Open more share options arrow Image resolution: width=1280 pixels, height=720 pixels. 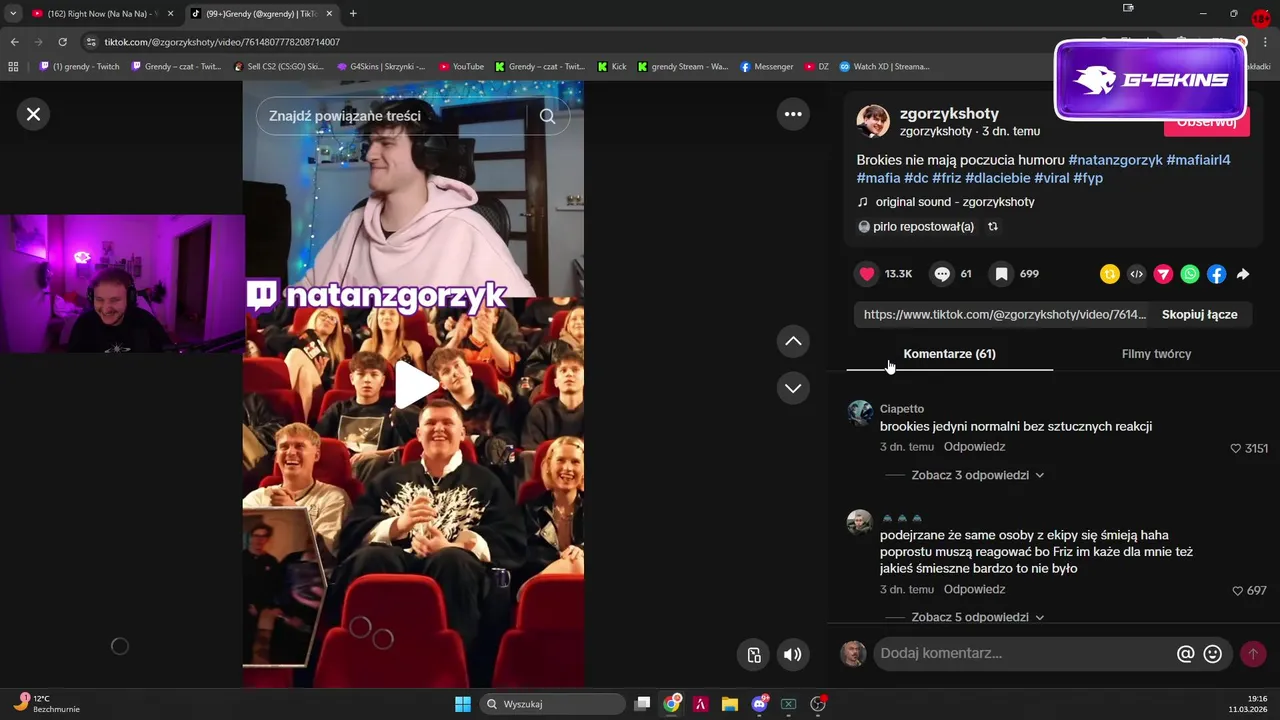tap(1243, 274)
